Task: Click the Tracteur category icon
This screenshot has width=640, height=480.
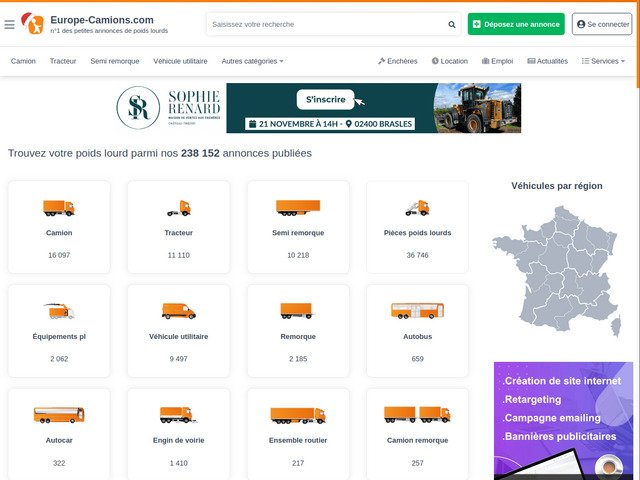Action: [x=178, y=208]
